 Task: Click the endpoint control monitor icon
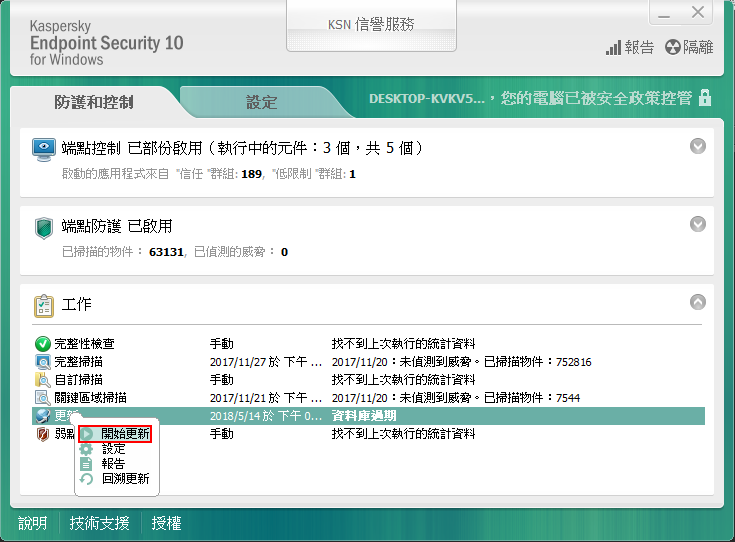point(44,149)
